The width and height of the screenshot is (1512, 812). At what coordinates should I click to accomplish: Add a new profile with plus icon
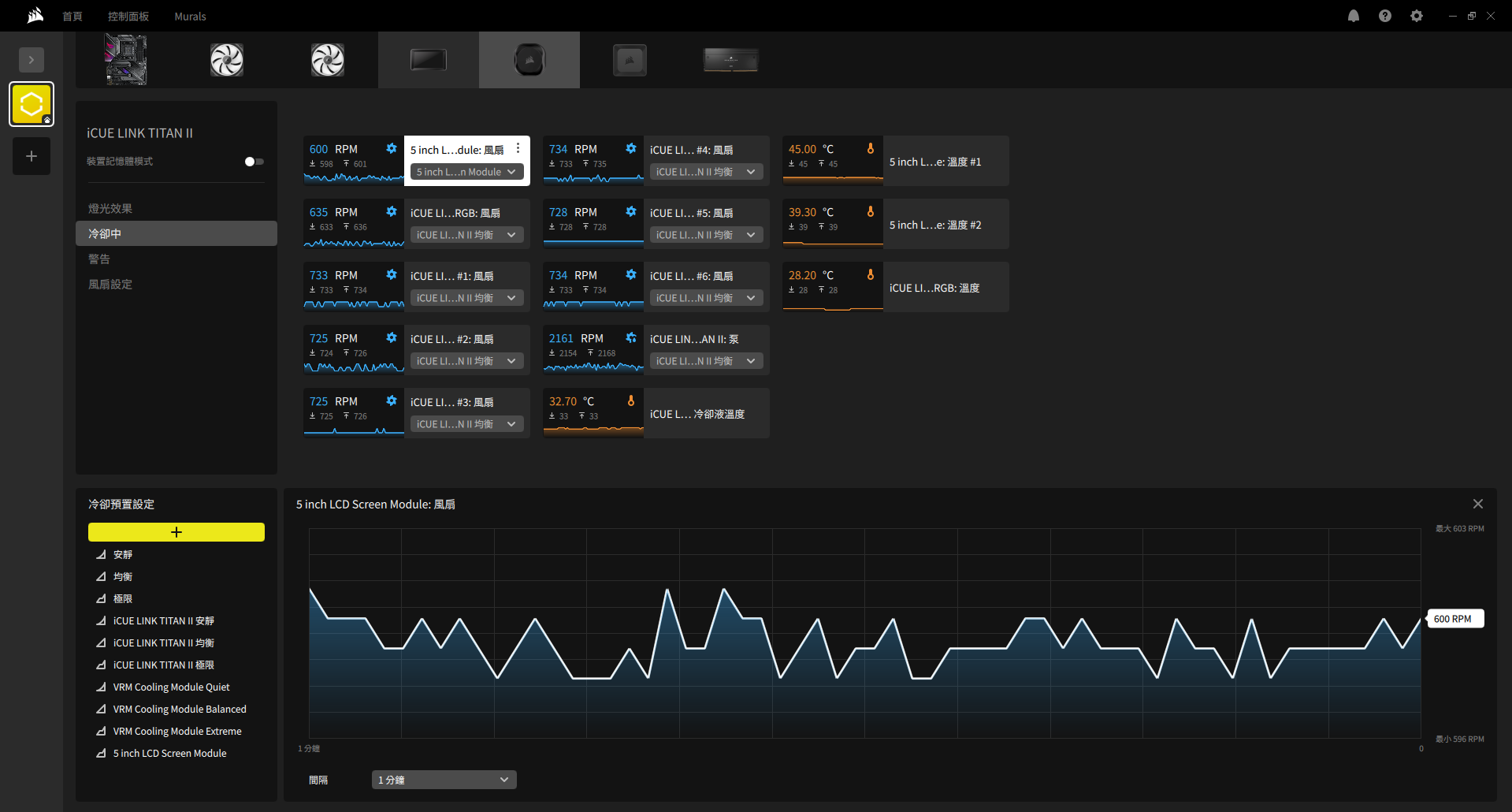point(32,156)
